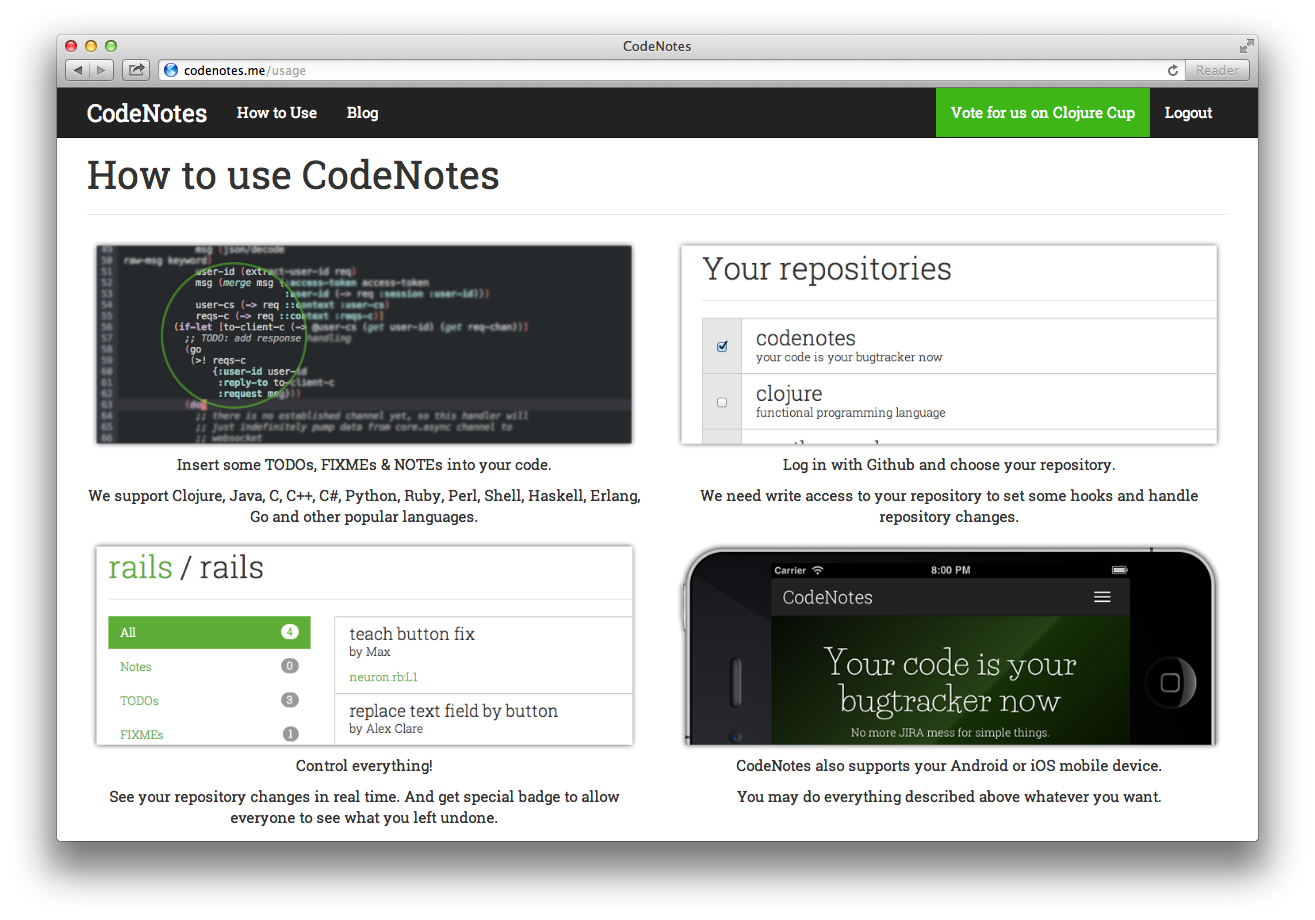Select the TODOs filter item
This screenshot has height=920, width=1315.
coord(139,701)
